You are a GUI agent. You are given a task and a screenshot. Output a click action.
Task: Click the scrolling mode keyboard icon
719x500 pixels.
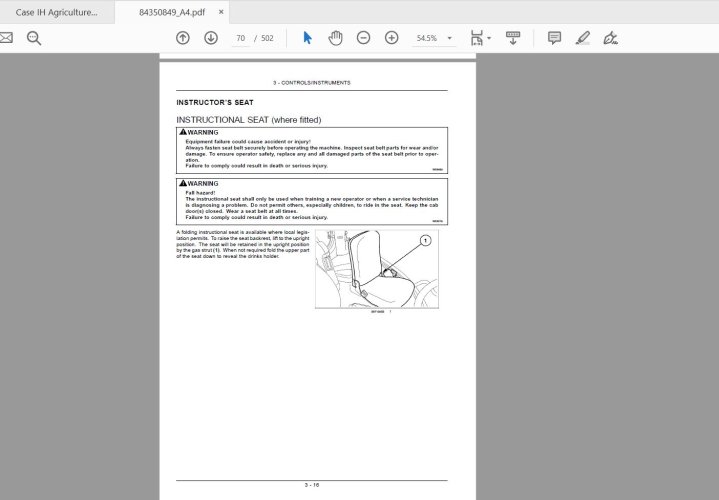point(513,38)
